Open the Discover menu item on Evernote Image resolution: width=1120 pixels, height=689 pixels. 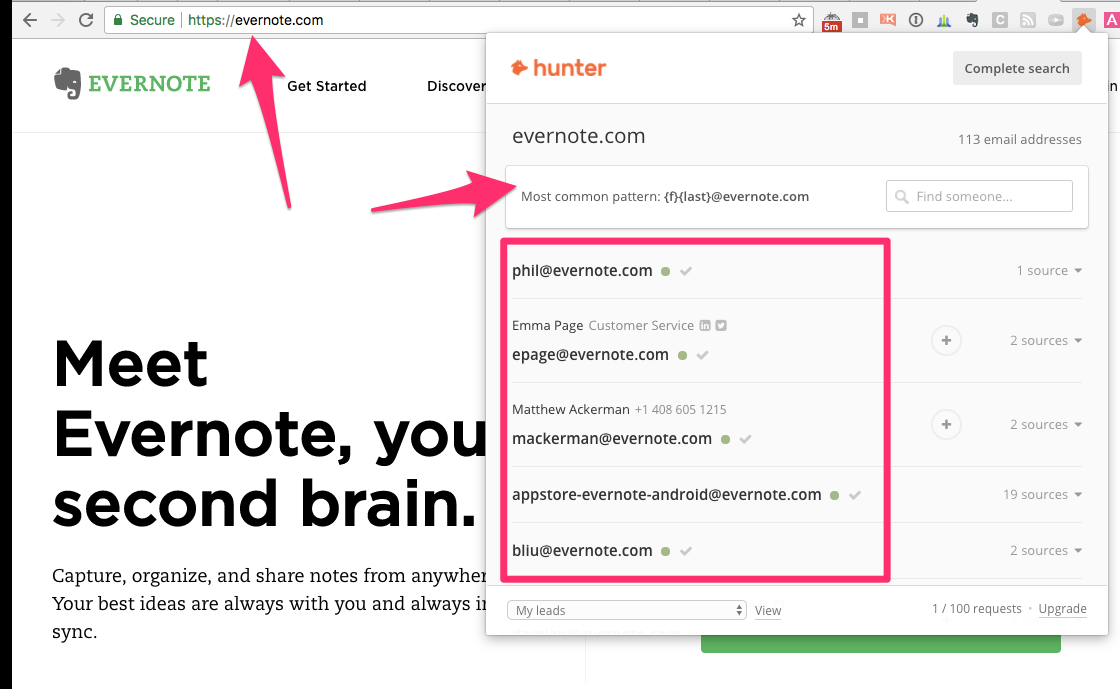point(456,86)
